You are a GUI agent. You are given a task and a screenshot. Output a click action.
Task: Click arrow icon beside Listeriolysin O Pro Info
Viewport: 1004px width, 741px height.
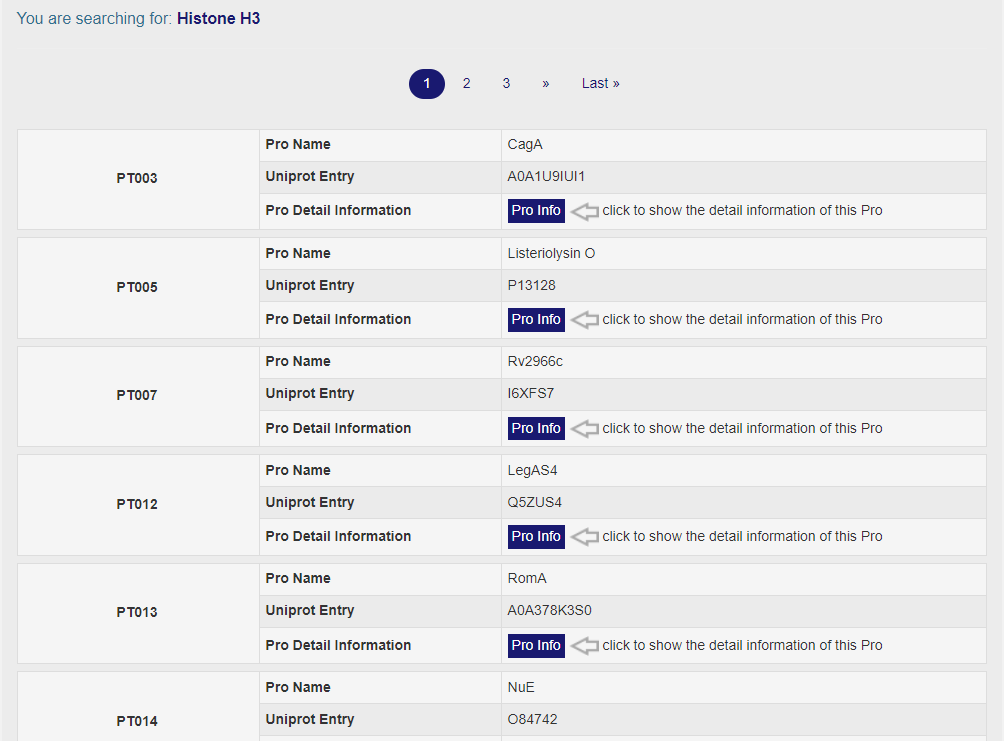[584, 320]
